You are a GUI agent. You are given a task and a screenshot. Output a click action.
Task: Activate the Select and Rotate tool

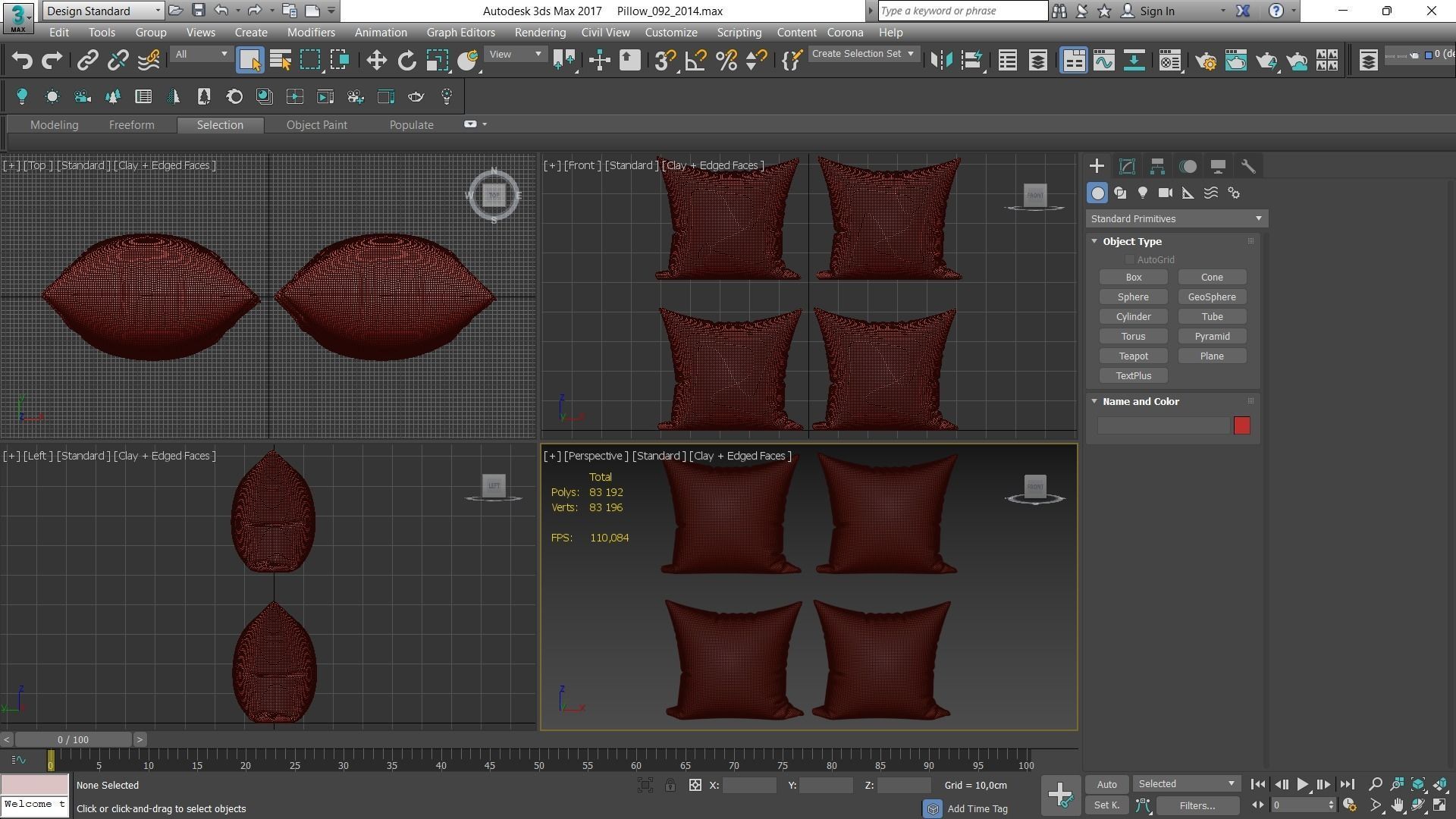[x=406, y=61]
